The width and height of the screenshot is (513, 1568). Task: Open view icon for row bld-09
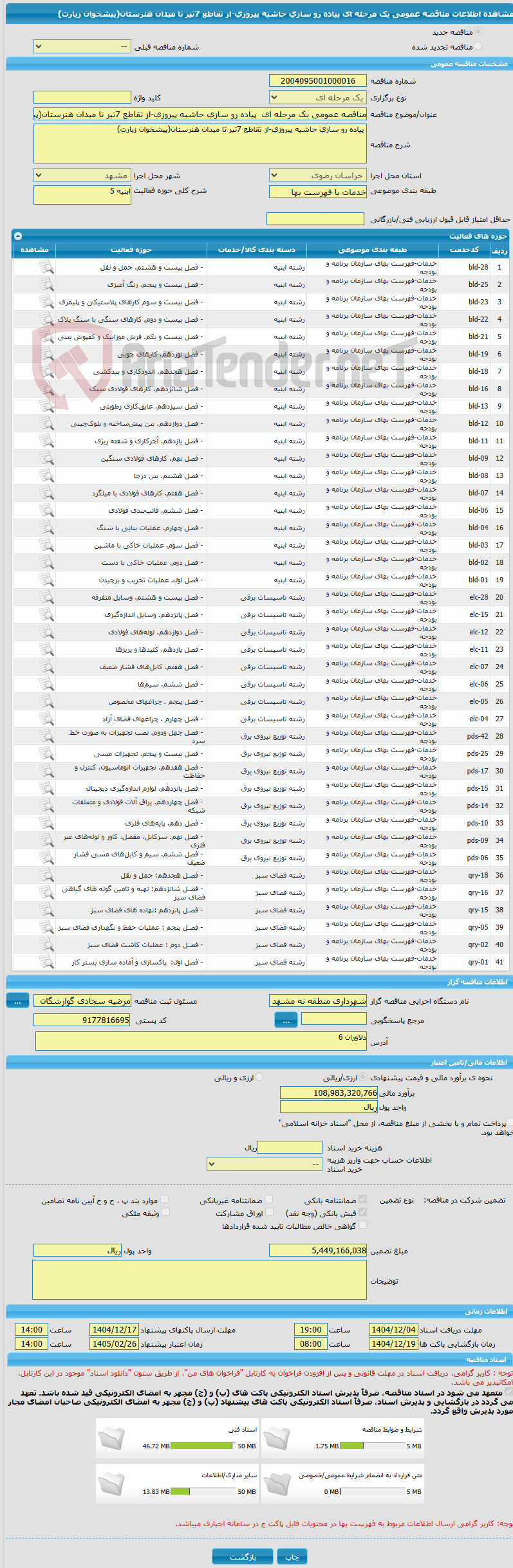(46, 458)
